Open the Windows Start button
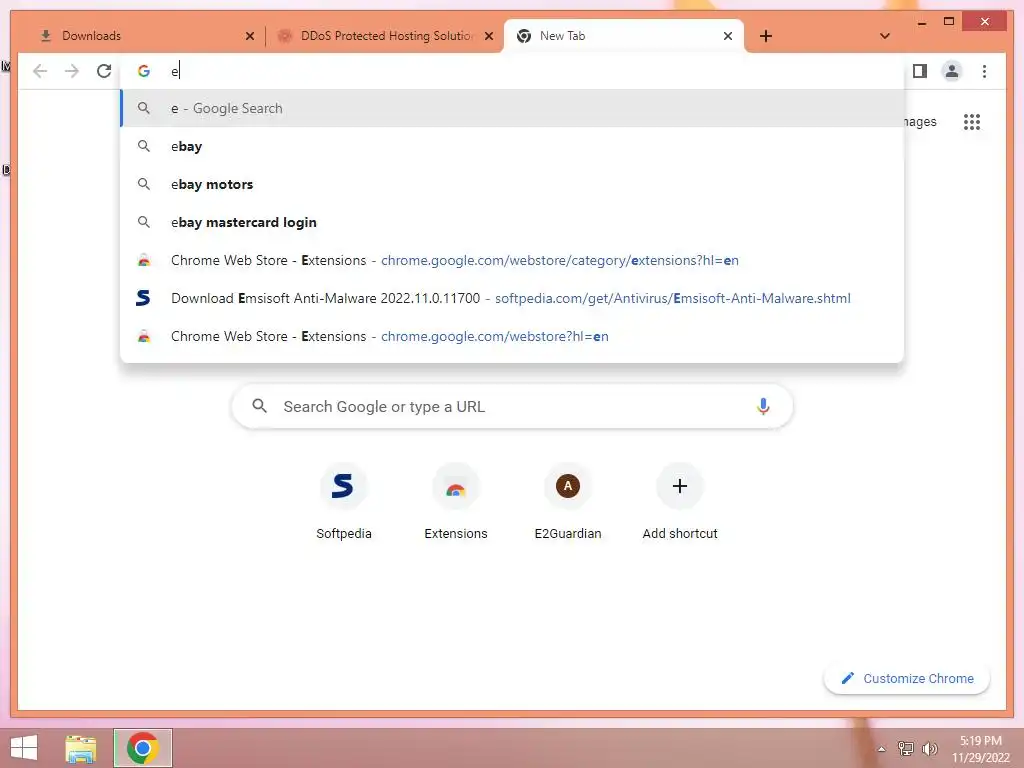The height and width of the screenshot is (768, 1024). tap(24, 748)
